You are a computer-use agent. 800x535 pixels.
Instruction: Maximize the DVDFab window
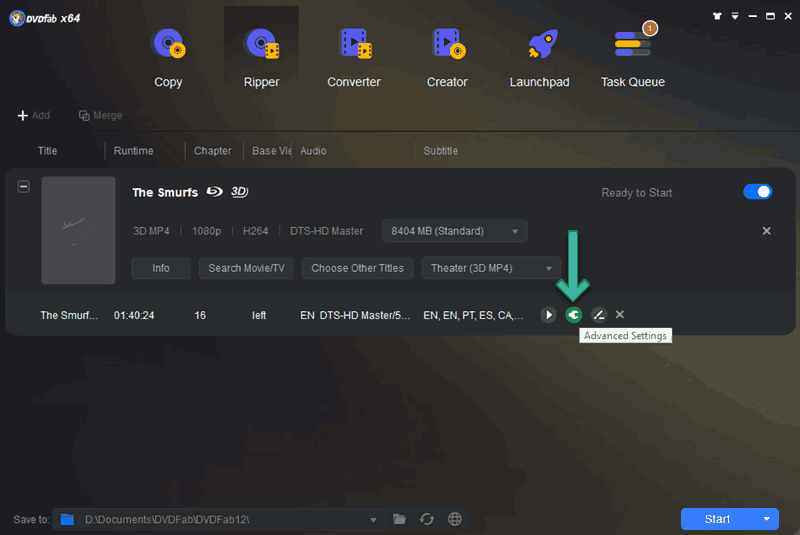click(x=770, y=16)
